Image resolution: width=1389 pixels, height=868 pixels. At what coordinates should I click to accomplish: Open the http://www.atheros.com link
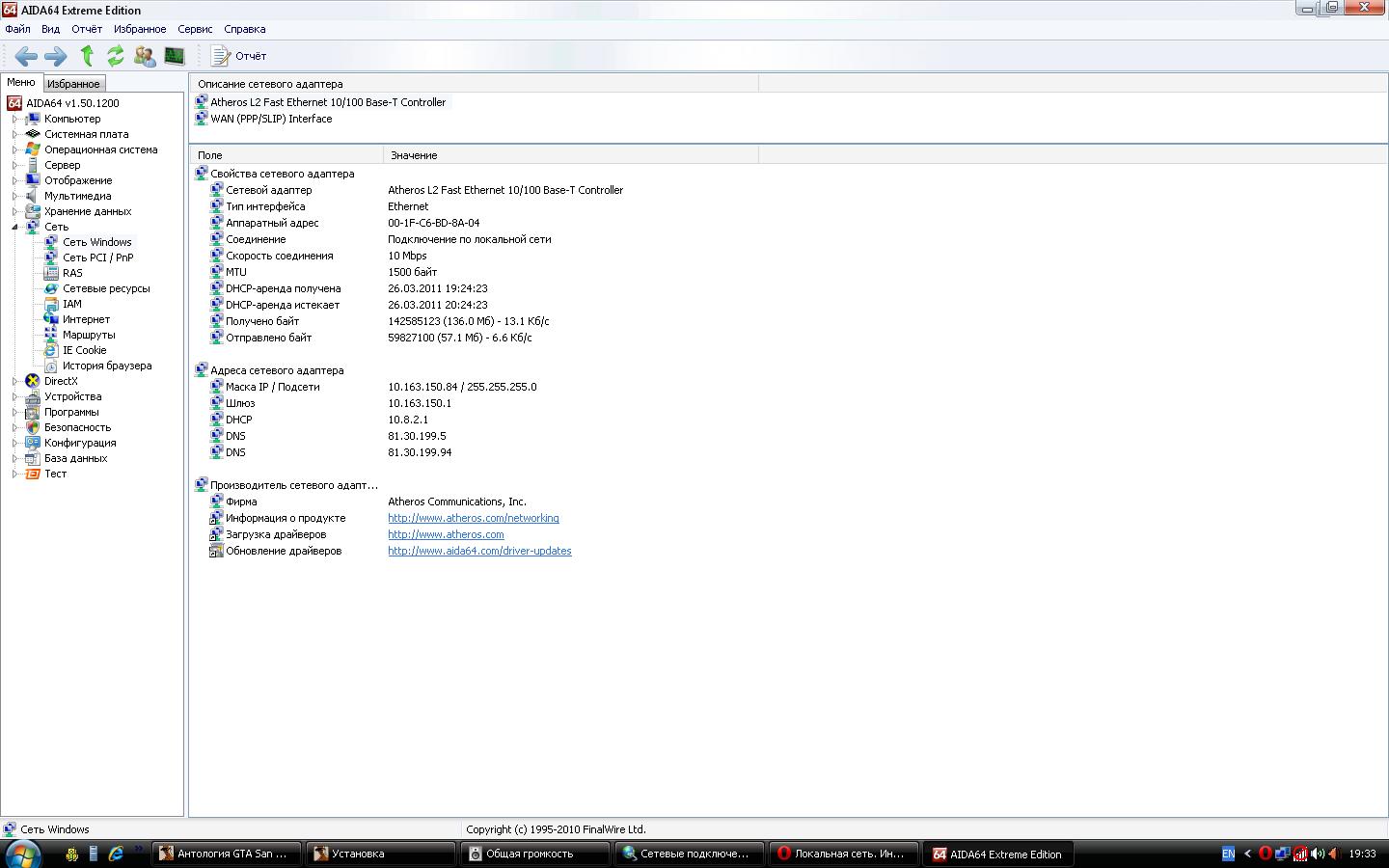coord(446,534)
